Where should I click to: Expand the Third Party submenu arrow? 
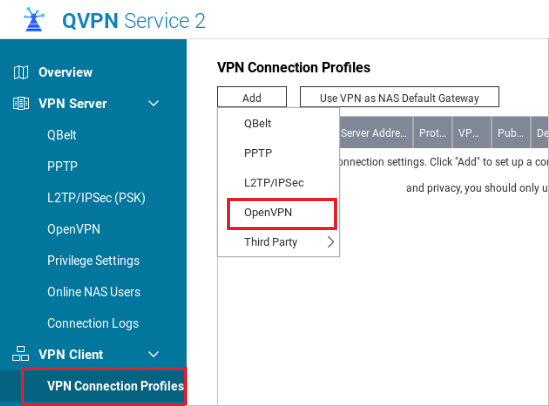(331, 242)
